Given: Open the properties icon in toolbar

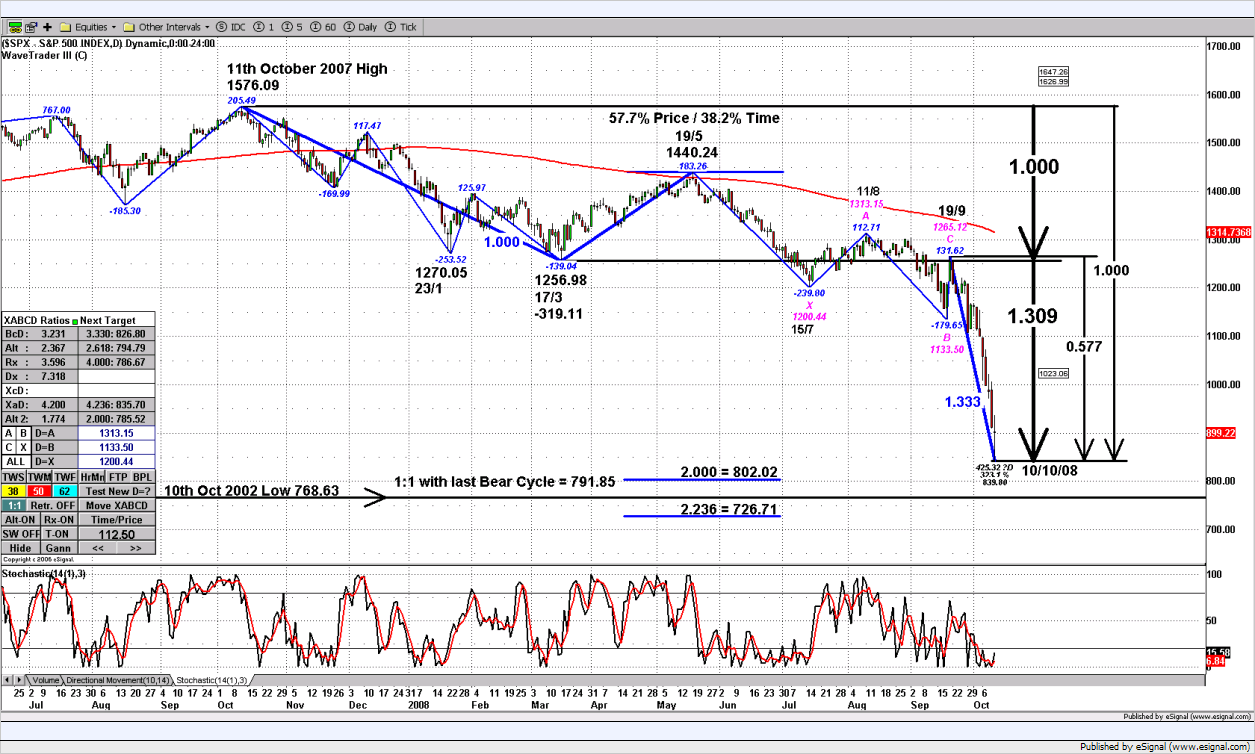Looking at the screenshot, I should [32, 27].
